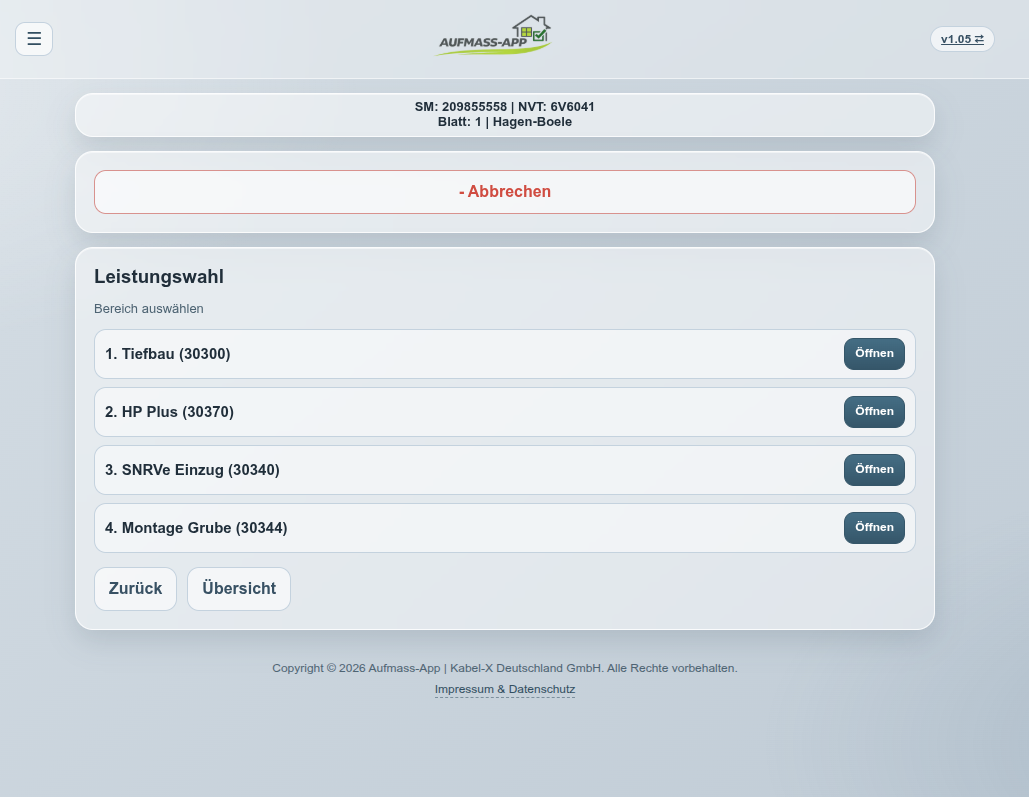Go back with the Zurück button
The image size is (1029, 797).
(135, 589)
